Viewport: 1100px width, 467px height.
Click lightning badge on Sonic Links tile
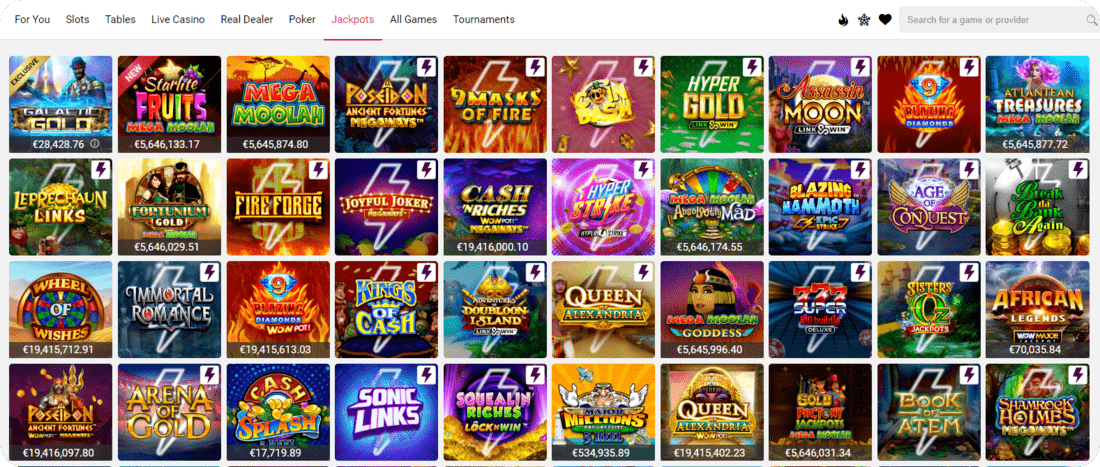point(427,374)
